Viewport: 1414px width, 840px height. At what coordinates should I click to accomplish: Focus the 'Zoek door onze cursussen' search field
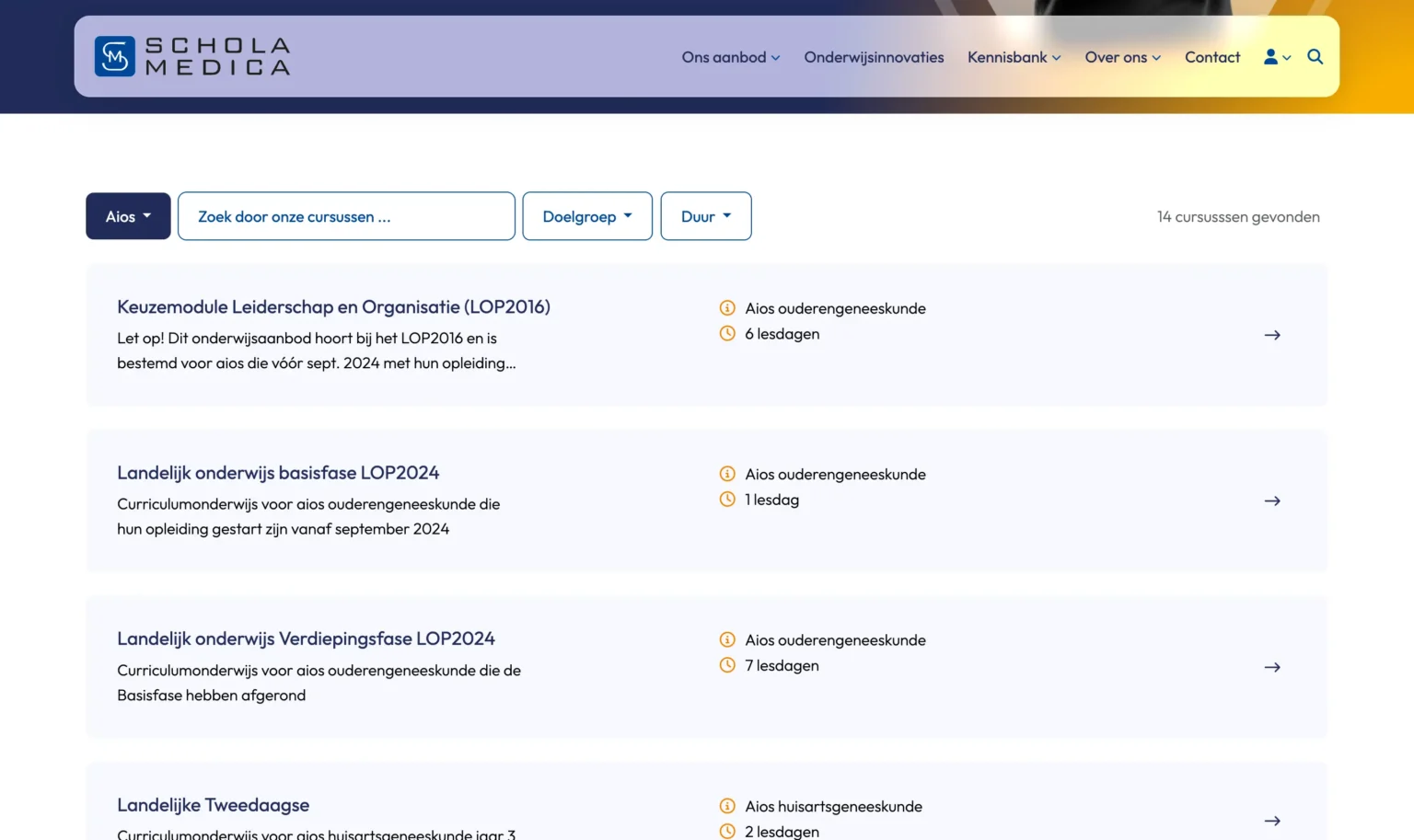pyautogui.click(x=346, y=216)
